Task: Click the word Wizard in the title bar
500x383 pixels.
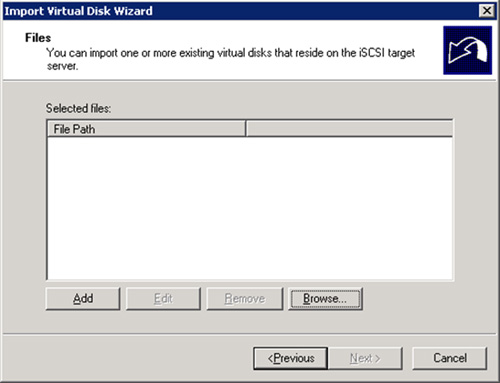Action: point(133,11)
